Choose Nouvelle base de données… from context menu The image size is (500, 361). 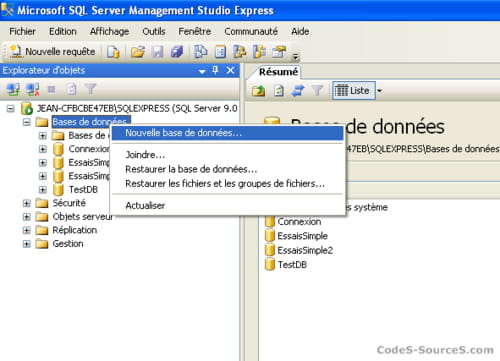(227, 133)
